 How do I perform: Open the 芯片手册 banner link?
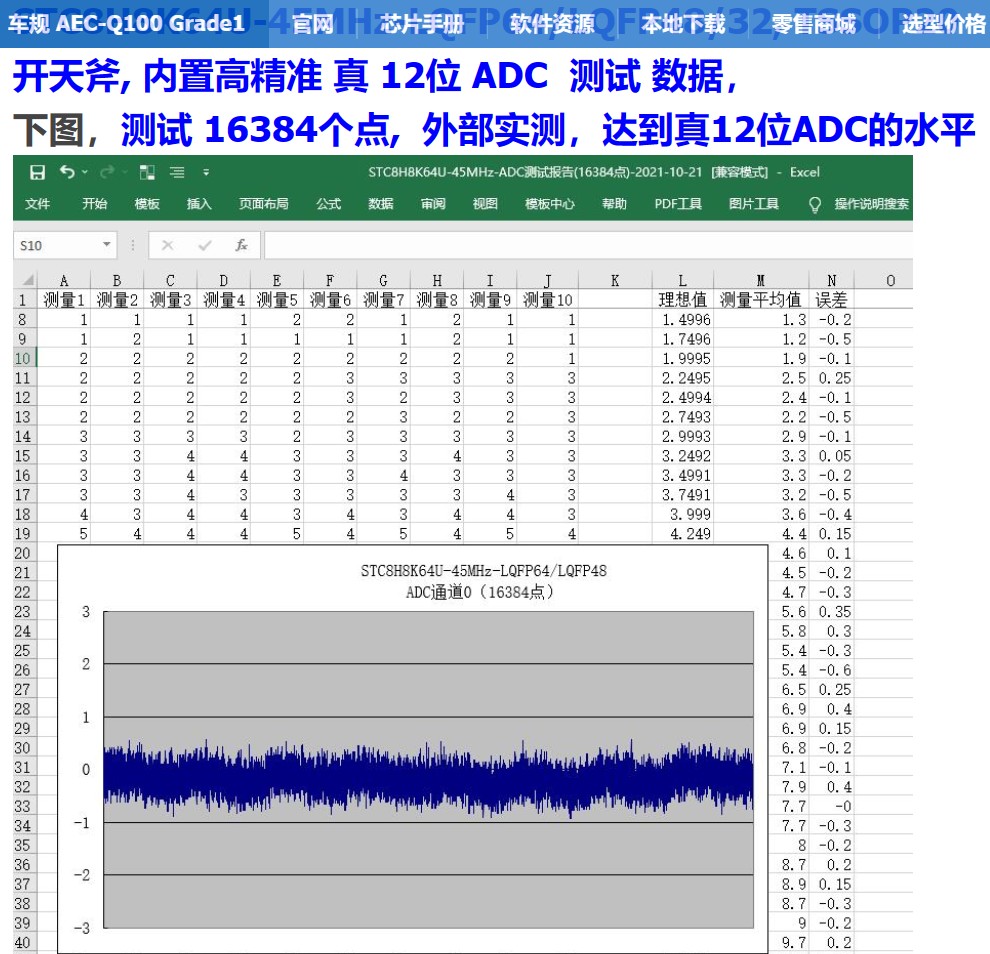coord(422,24)
